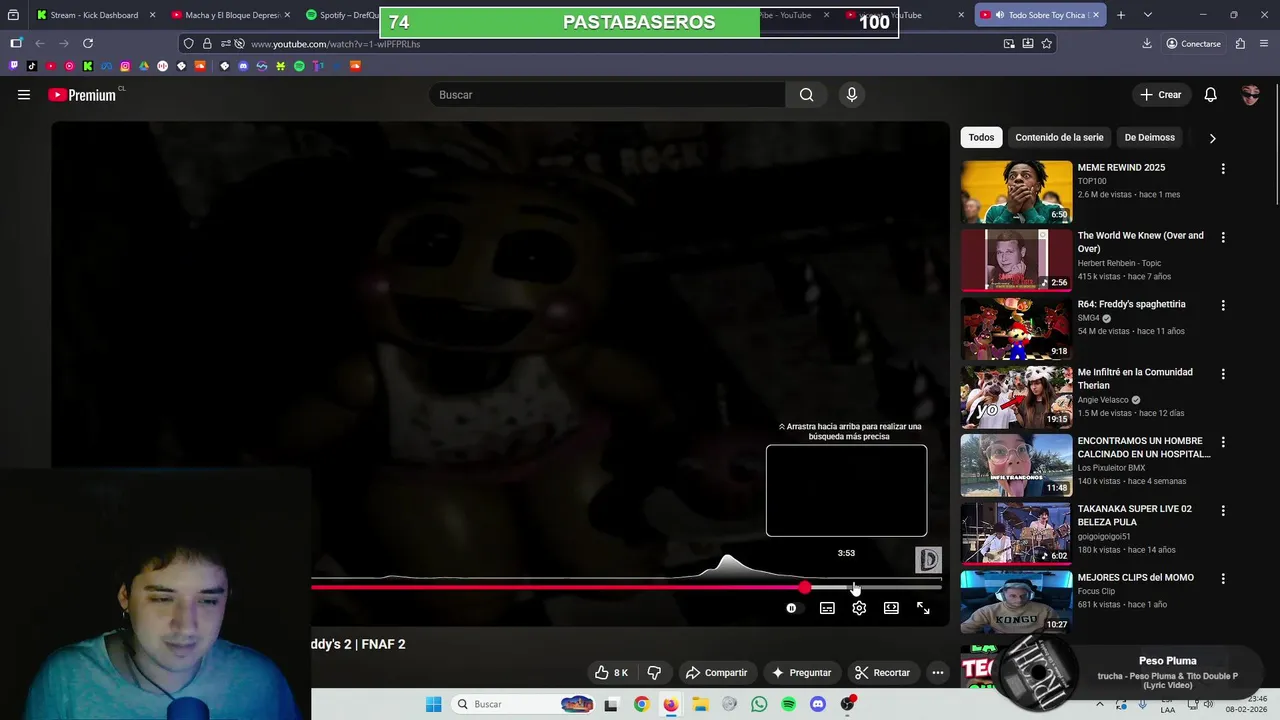Switch to the Spotify browser tab

[x=341, y=15]
